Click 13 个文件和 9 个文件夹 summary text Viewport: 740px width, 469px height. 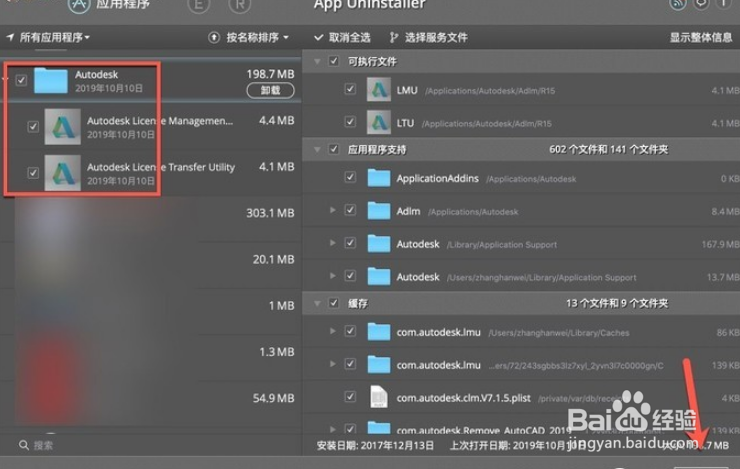click(617, 303)
